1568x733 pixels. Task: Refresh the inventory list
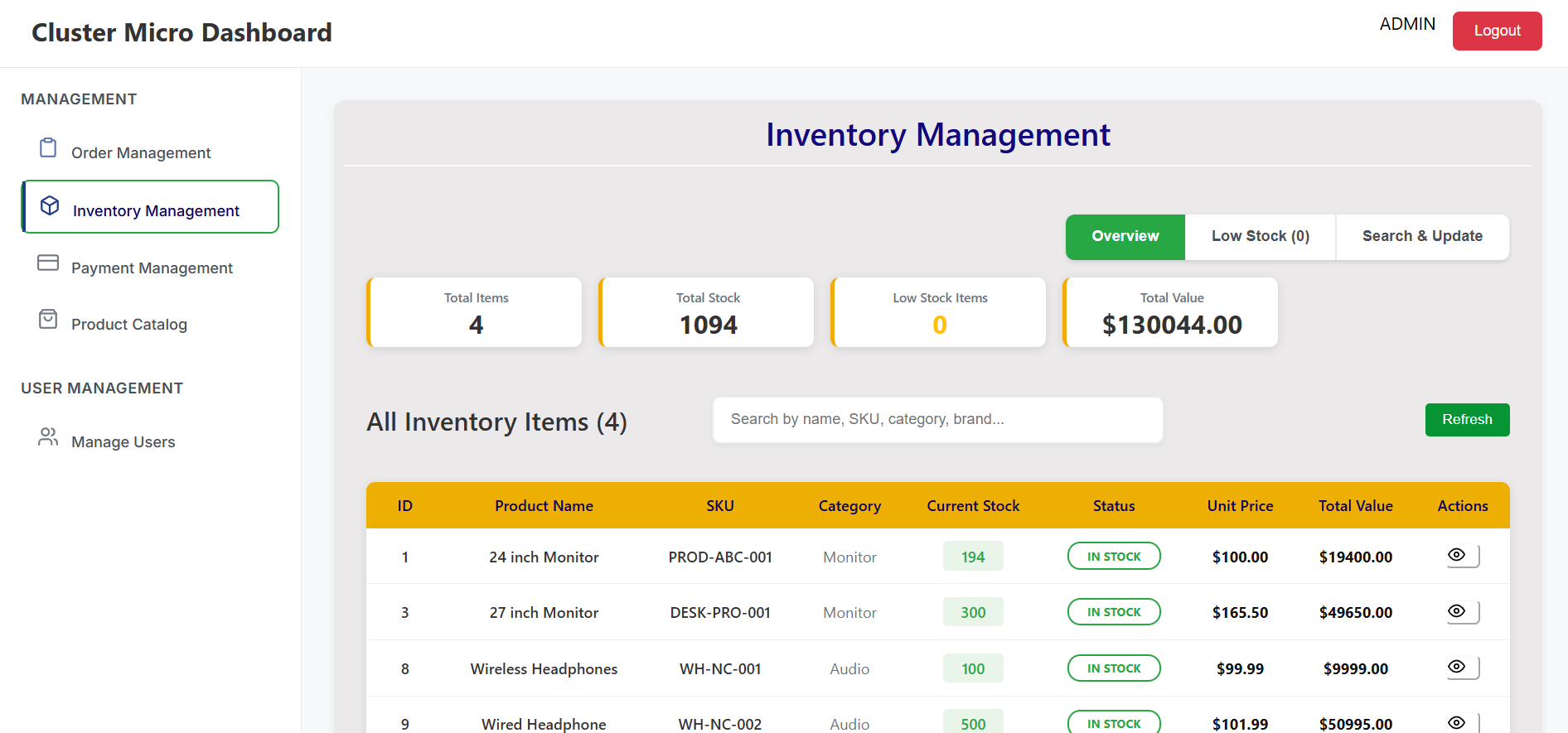[1466, 420]
